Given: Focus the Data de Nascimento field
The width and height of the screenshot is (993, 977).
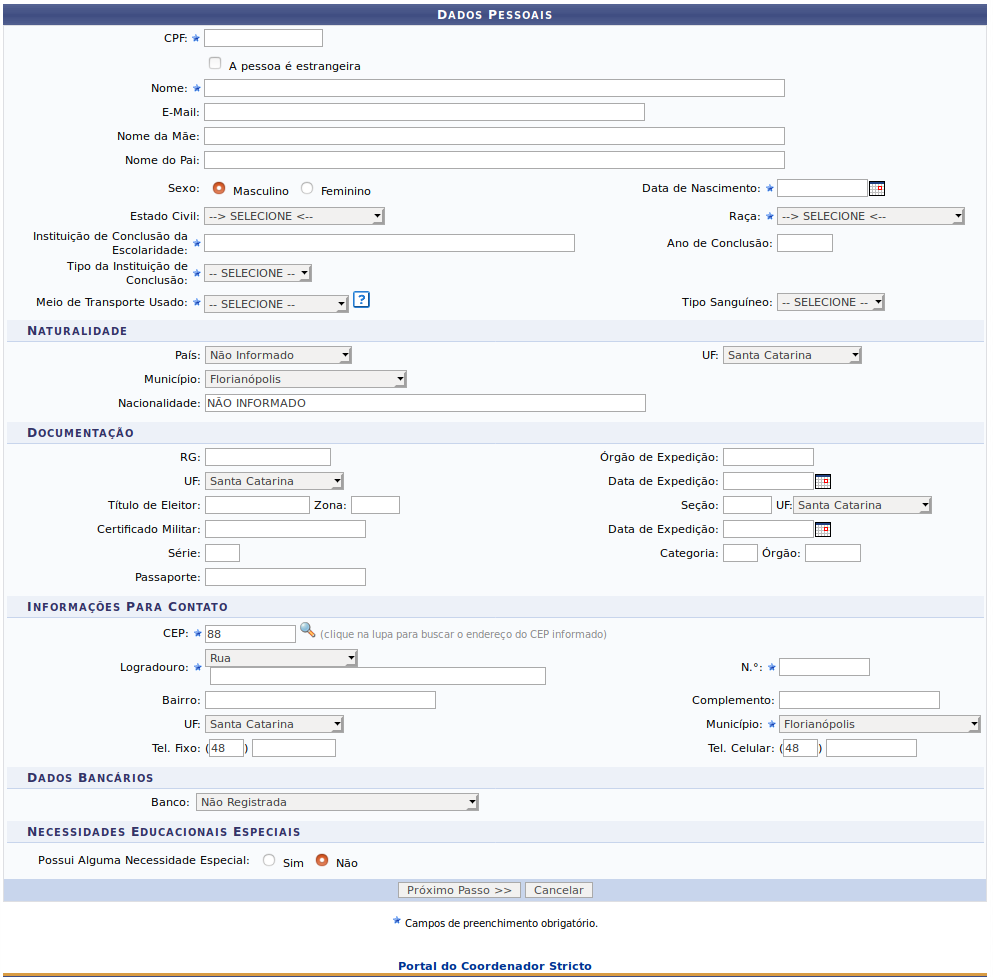Looking at the screenshot, I should [822, 188].
